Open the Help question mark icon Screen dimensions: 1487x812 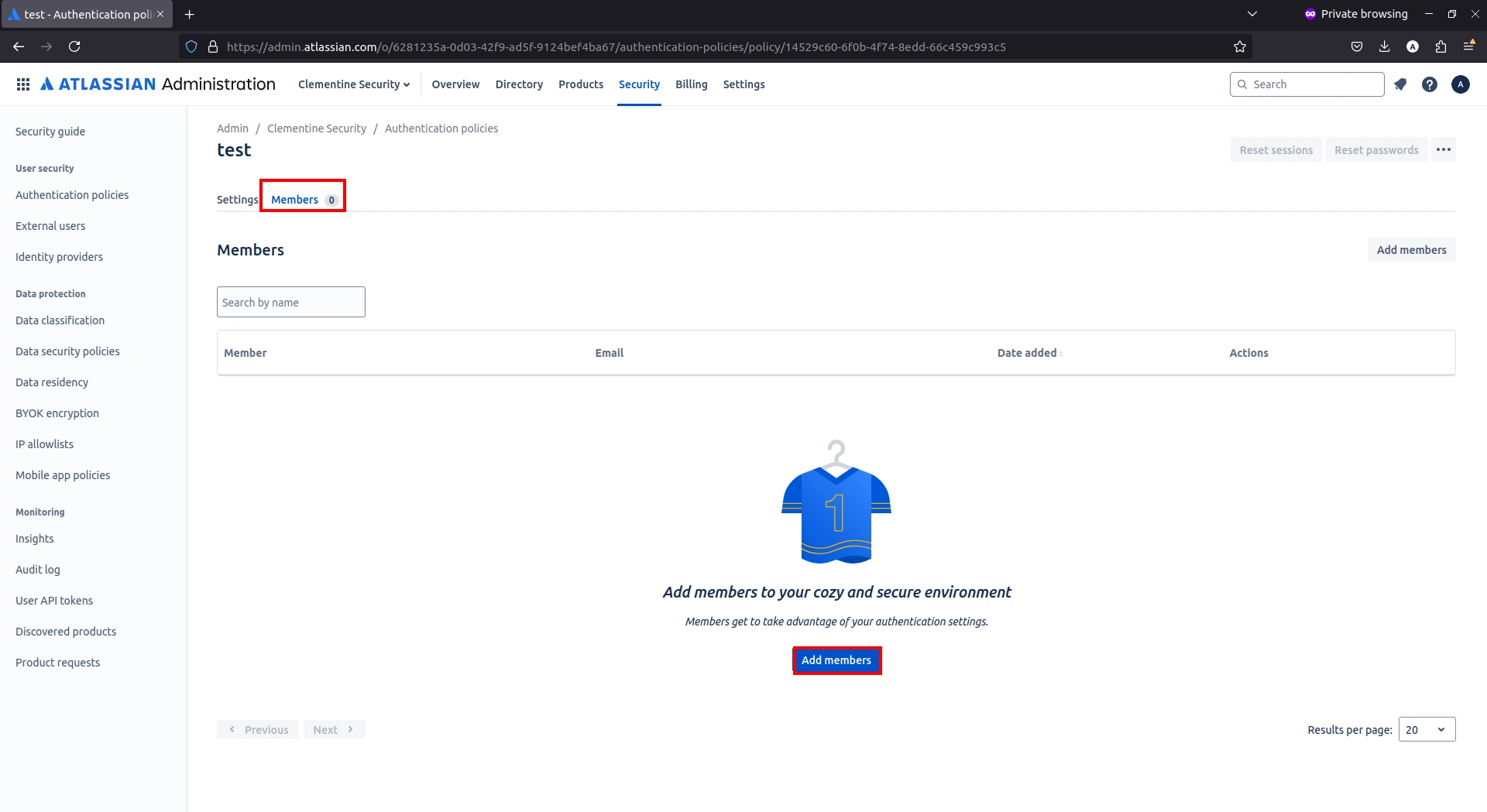(x=1430, y=84)
